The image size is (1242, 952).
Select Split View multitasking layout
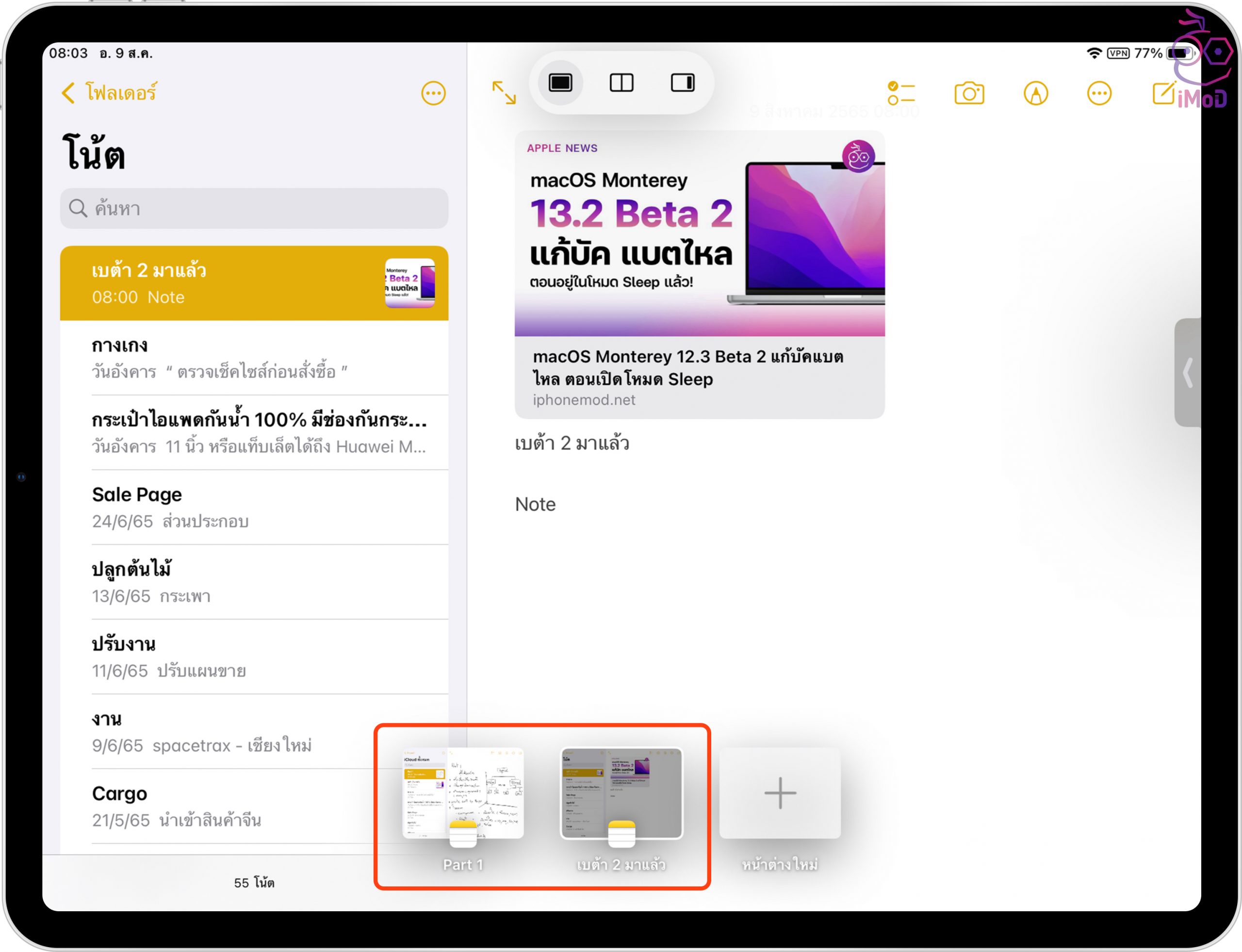click(621, 83)
